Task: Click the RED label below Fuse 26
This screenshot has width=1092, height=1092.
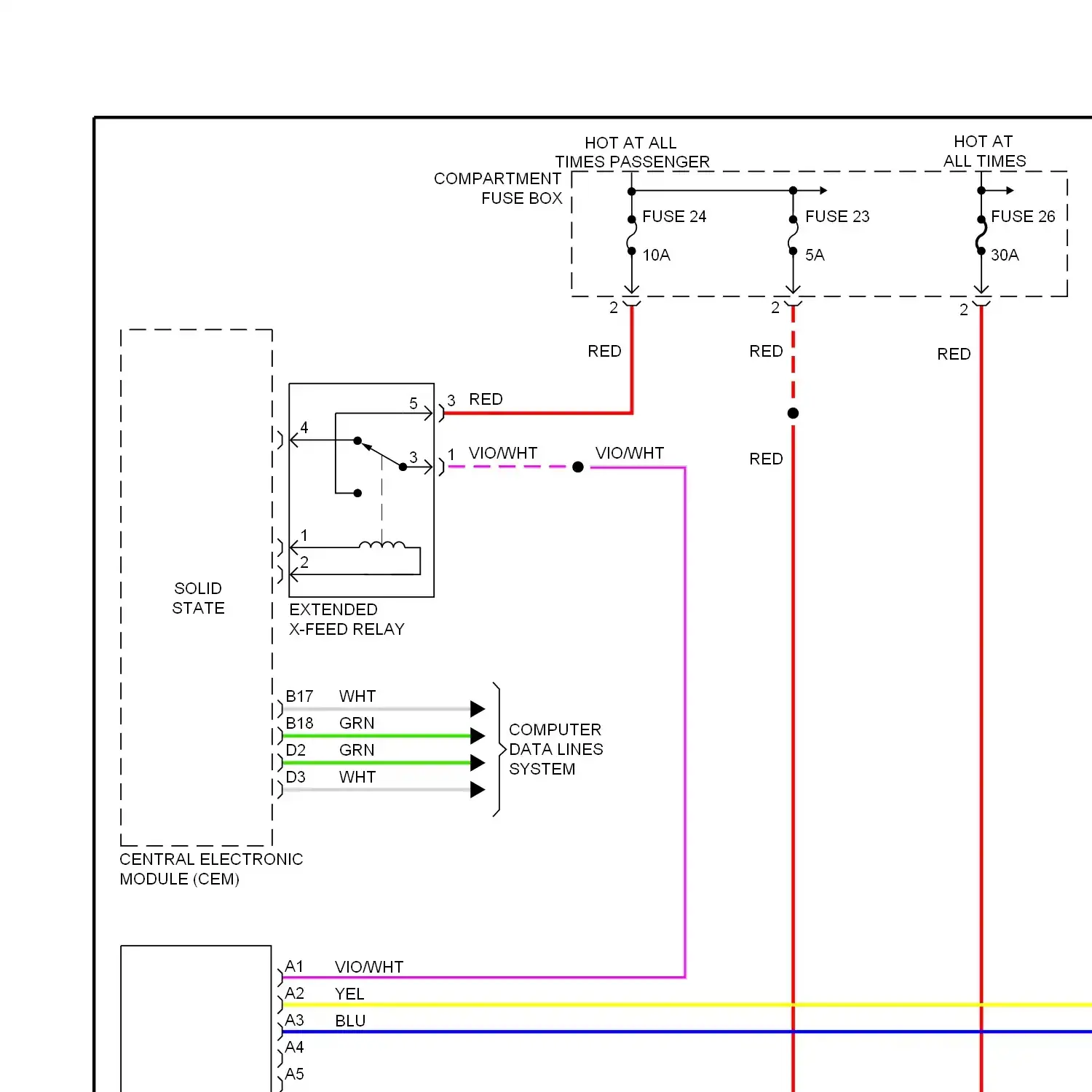Action: click(x=954, y=354)
